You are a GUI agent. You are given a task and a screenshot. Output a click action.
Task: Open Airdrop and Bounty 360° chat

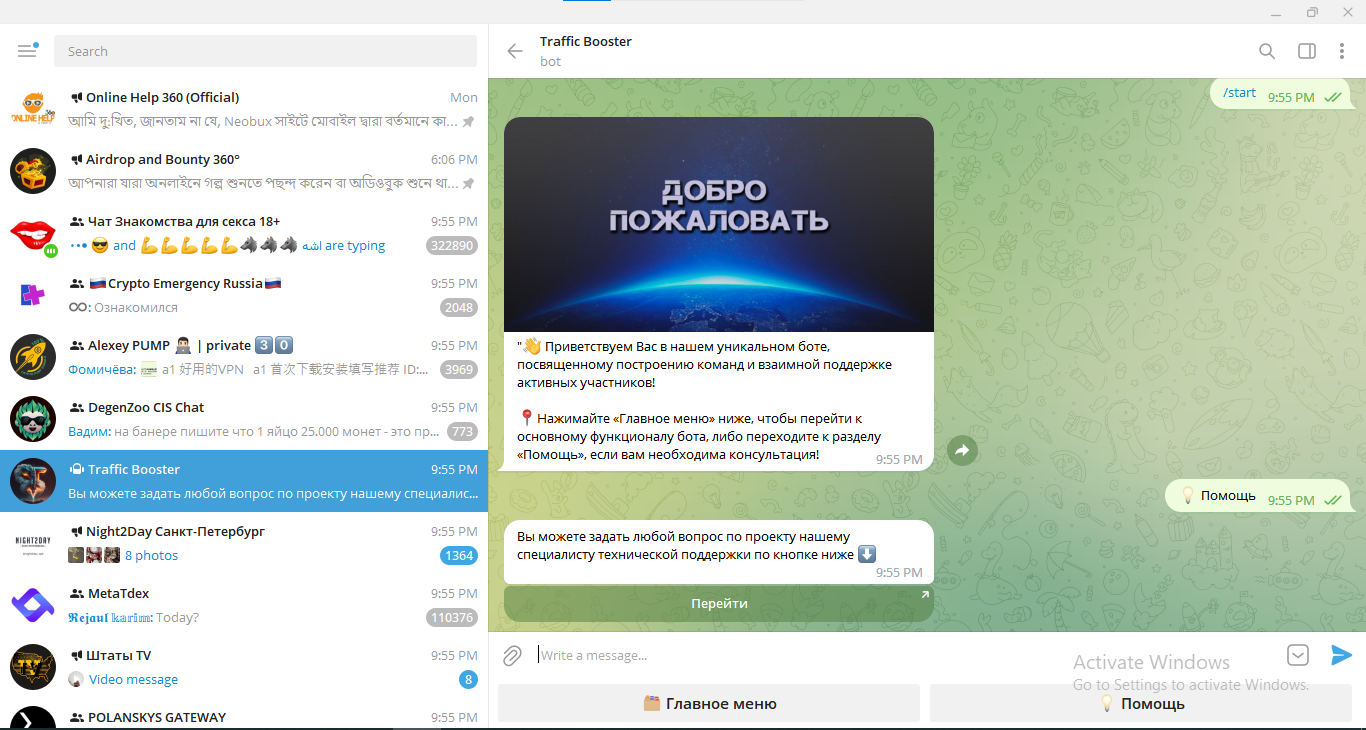(x=244, y=171)
